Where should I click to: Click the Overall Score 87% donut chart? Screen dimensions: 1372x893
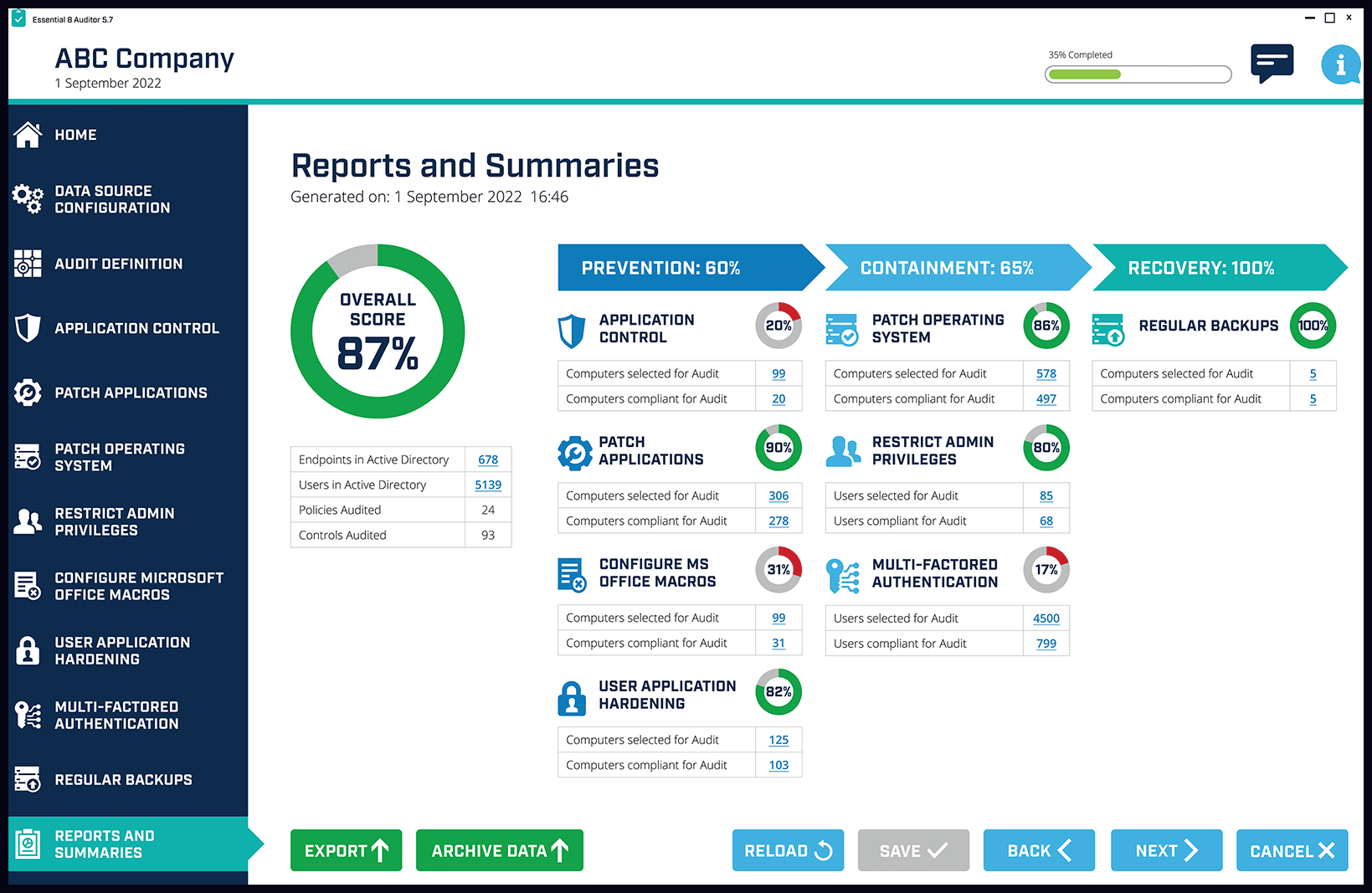pyautogui.click(x=377, y=331)
